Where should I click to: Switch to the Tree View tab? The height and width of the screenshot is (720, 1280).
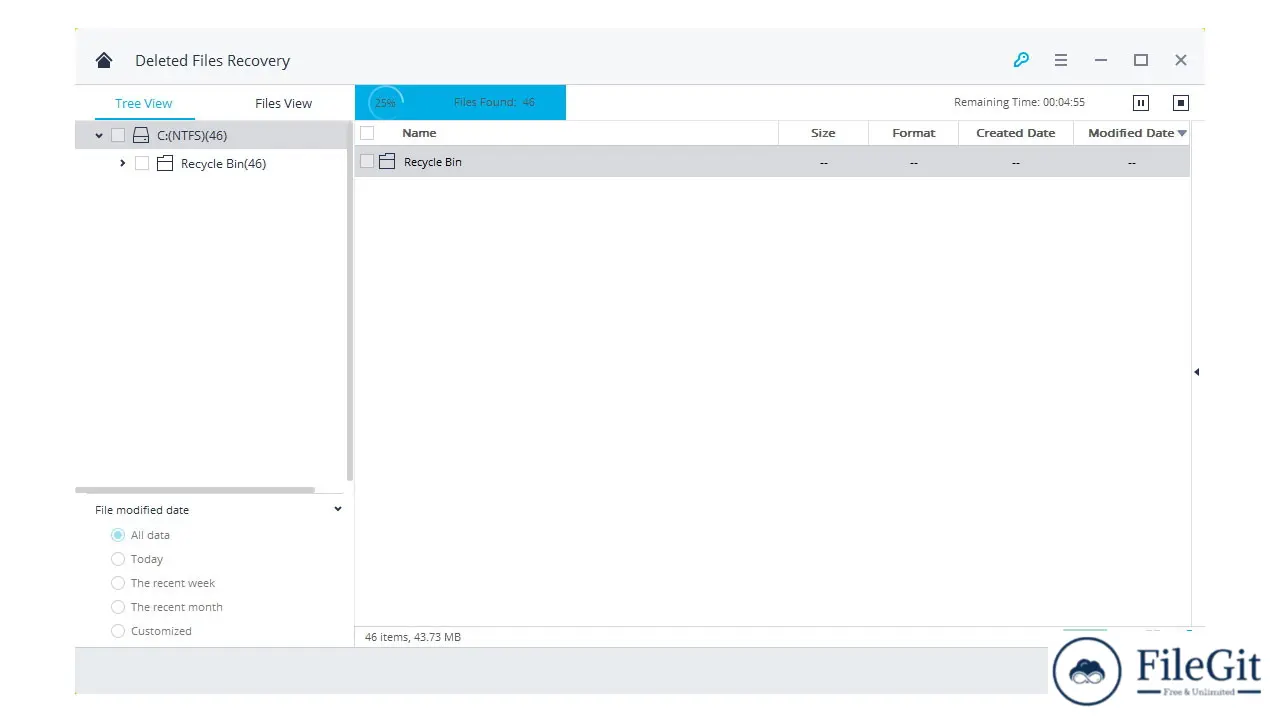point(144,103)
